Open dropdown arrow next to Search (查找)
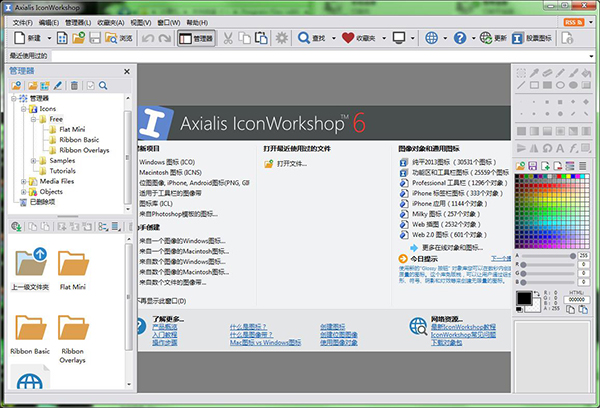Screen dimensions: 600x408 334,38
